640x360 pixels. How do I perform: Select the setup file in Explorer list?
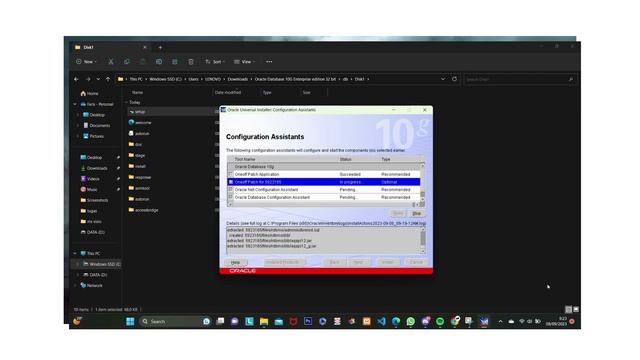140,112
